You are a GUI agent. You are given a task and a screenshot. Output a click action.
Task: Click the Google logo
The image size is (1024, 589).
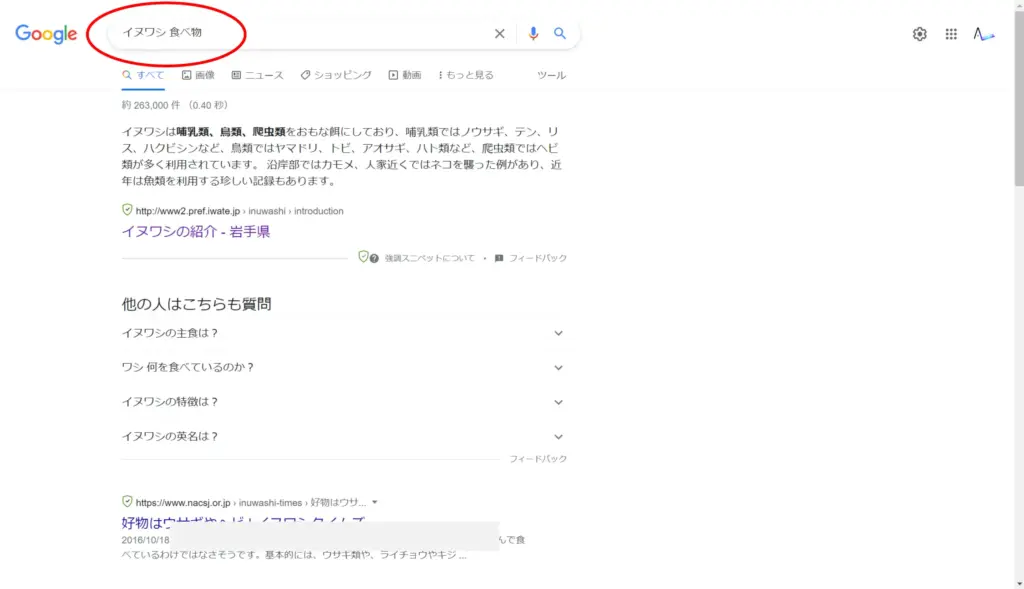click(x=46, y=34)
